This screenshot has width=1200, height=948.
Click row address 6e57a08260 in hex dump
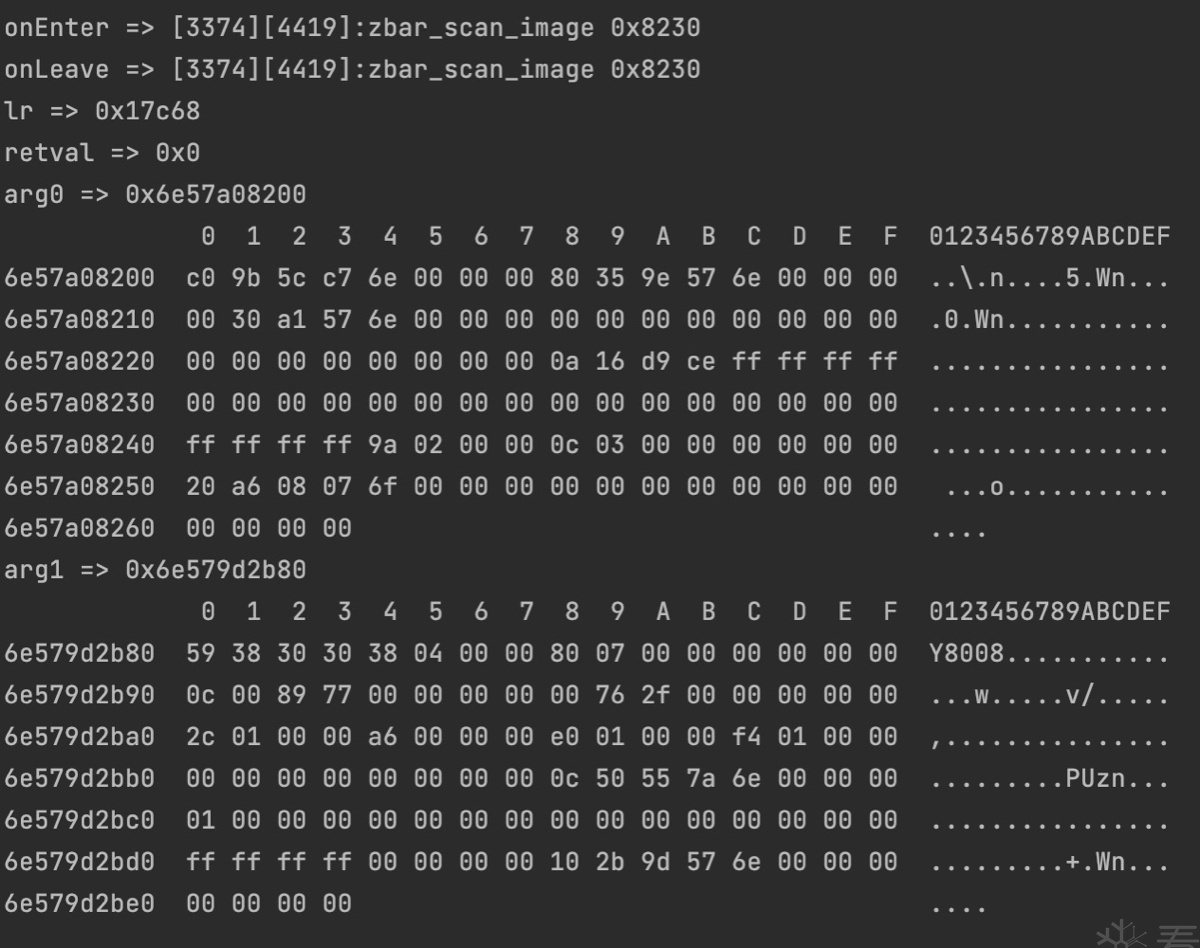79,528
